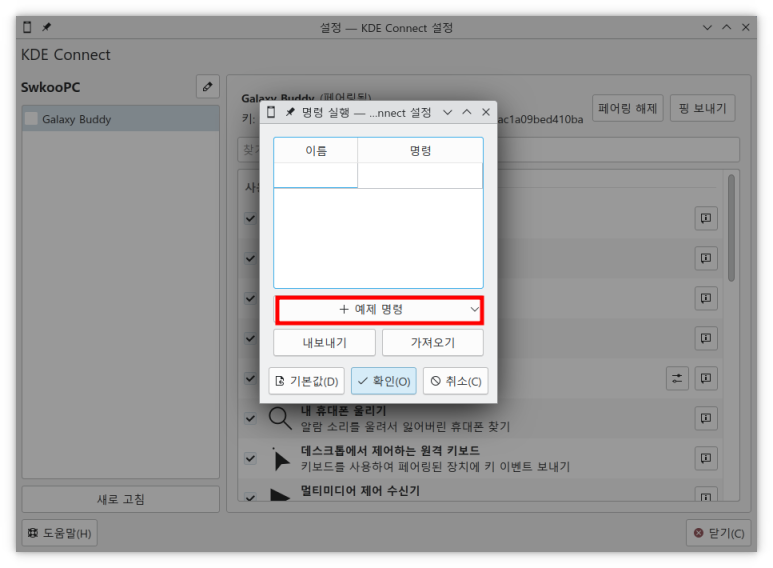Screen dimensions: 773x568
Task: Click the info icon of the second plugin row
Action: [706, 258]
